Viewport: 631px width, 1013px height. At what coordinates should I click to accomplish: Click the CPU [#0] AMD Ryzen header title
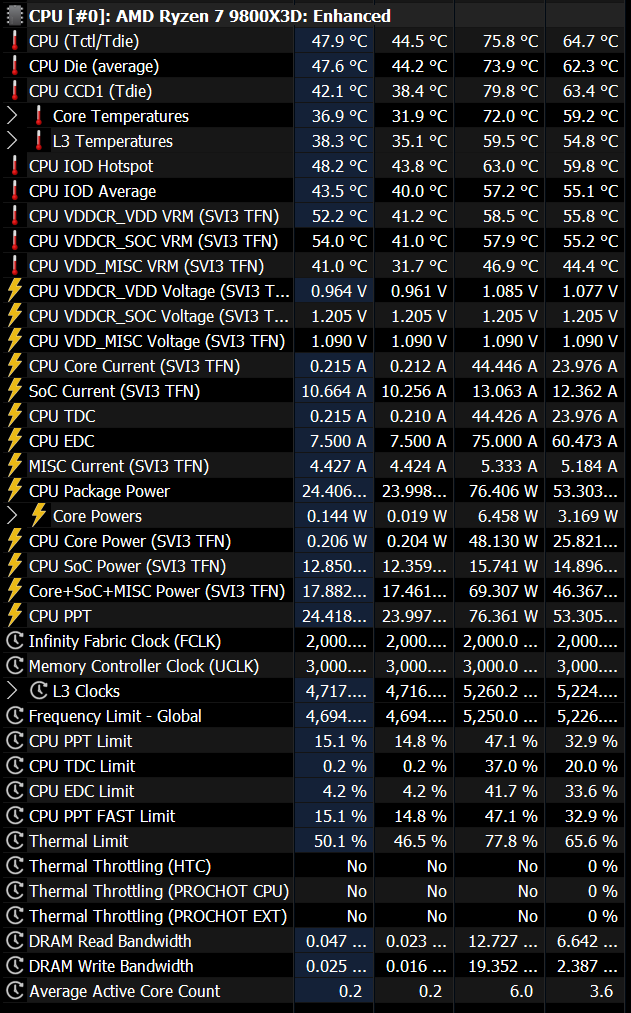pyautogui.click(x=210, y=16)
